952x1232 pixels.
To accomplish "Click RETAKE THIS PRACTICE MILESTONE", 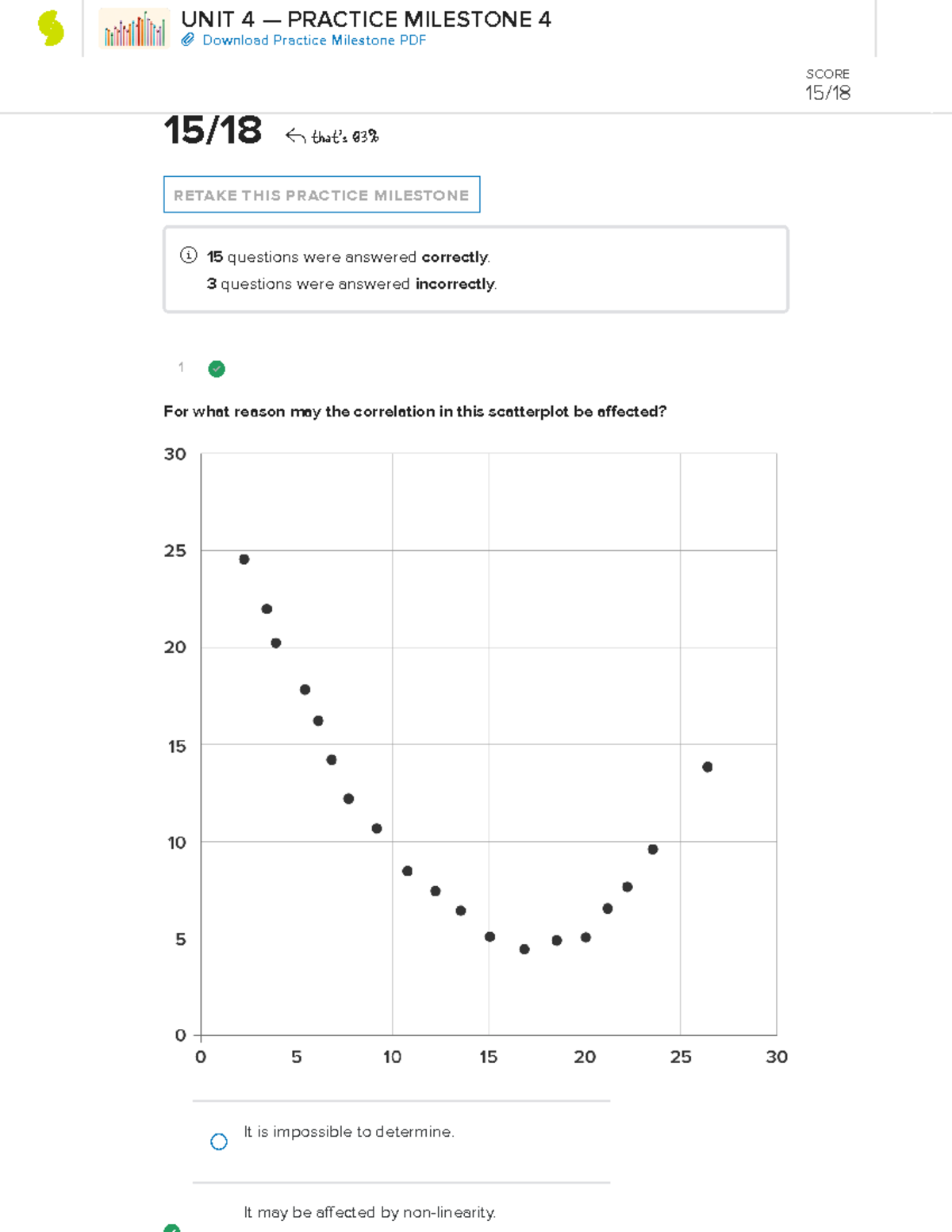I will click(x=321, y=195).
